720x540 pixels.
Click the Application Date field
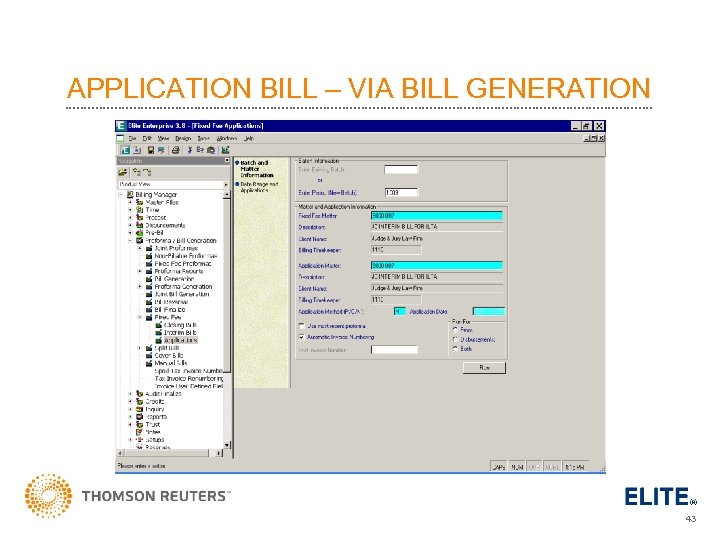489,312
